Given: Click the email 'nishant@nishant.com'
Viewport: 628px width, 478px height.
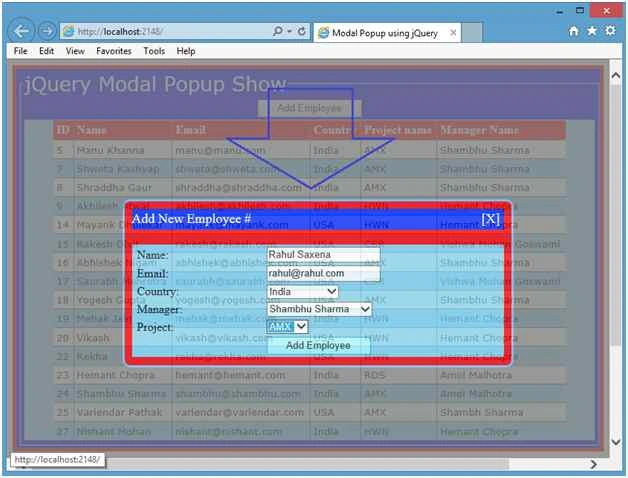Looking at the screenshot, I should 228,432.
